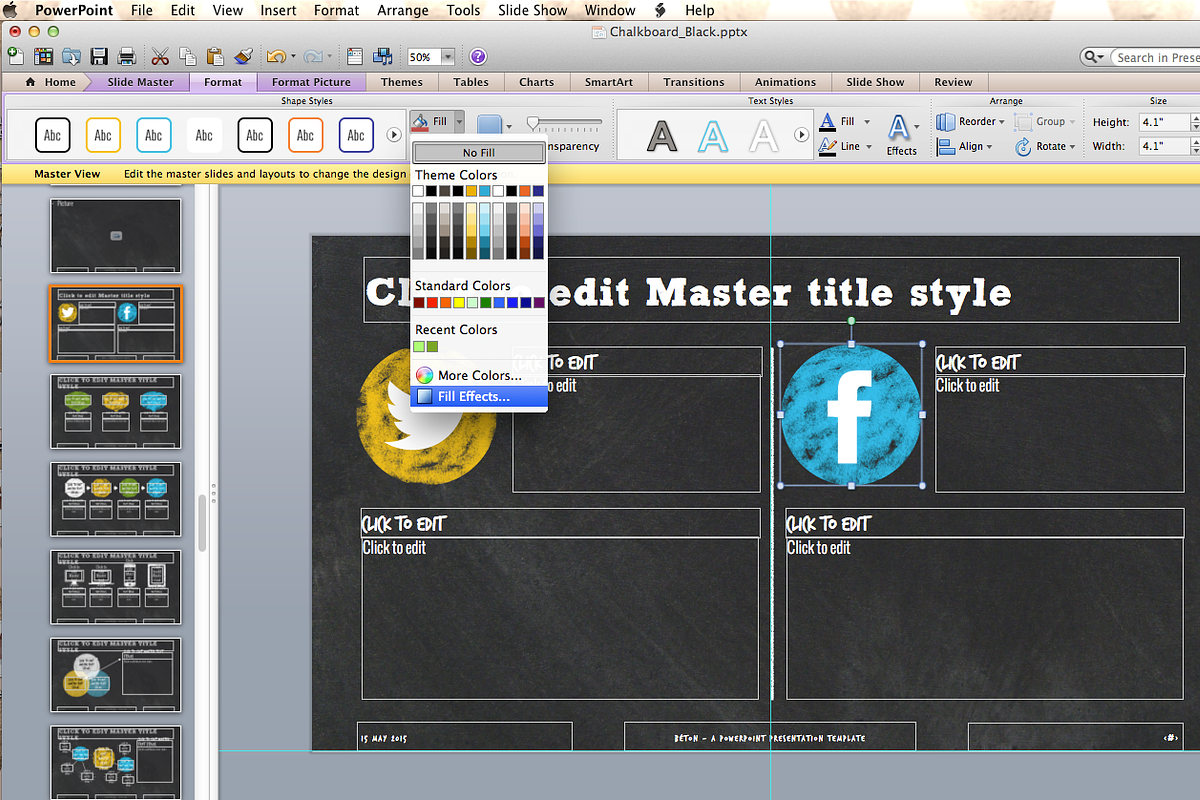Choose Fill Effects... menu entry
The image size is (1200, 800).
[x=479, y=397]
